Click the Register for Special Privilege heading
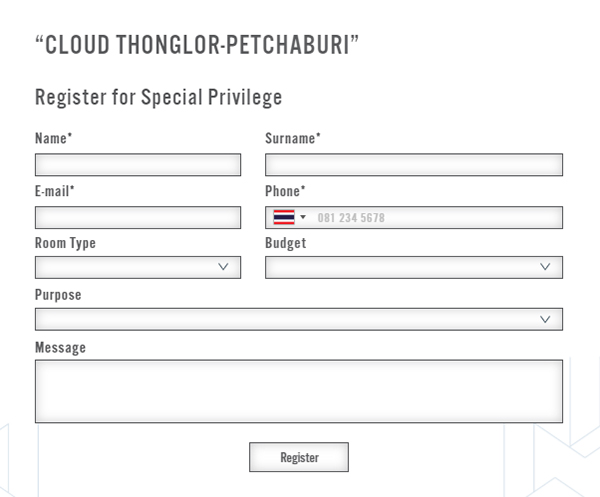Image resolution: width=600 pixels, height=497 pixels. tap(158, 97)
